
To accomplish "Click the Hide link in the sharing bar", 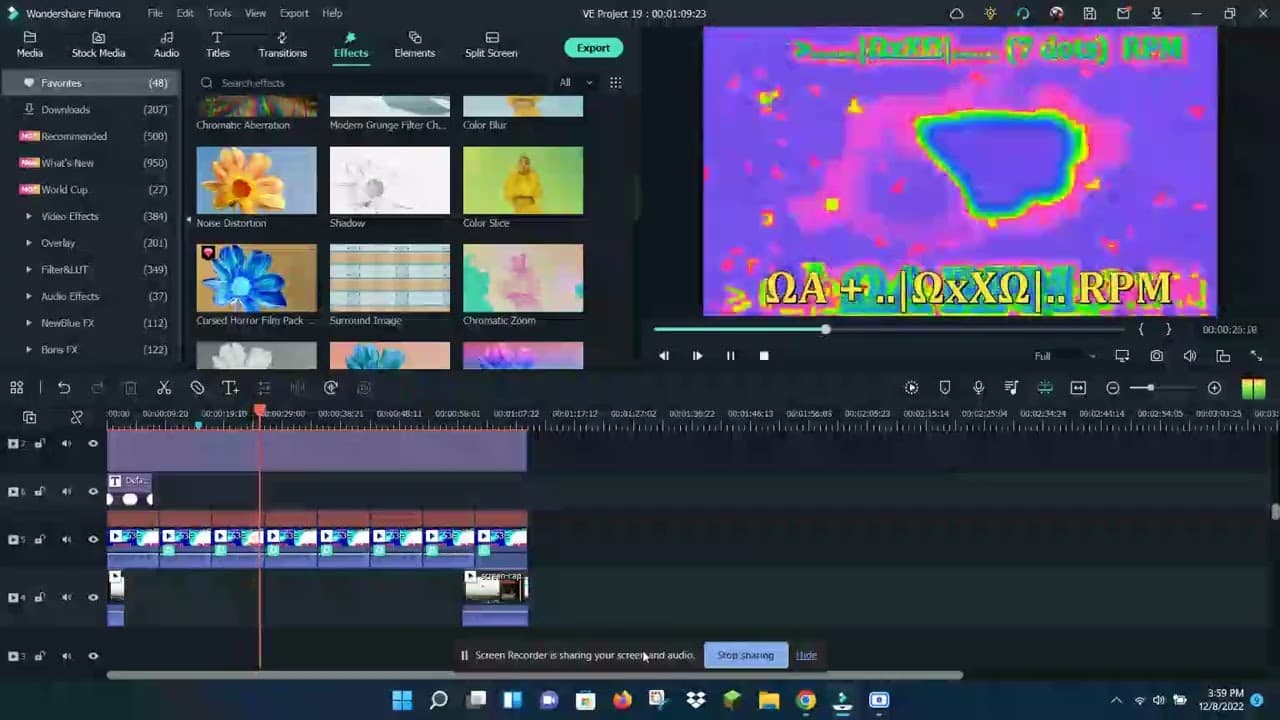I will tap(806, 655).
